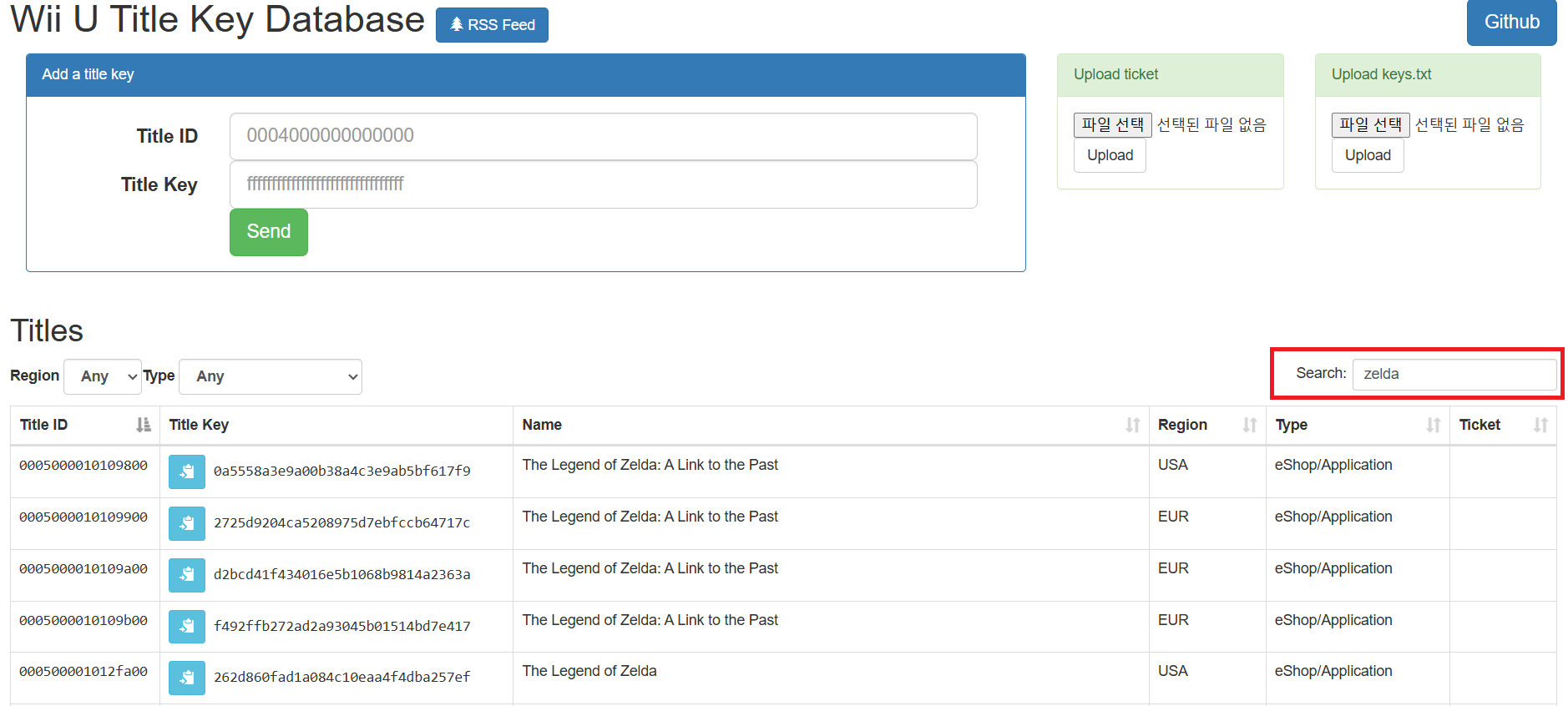Open the Type filter dropdown
The height and width of the screenshot is (706, 1568).
click(271, 376)
